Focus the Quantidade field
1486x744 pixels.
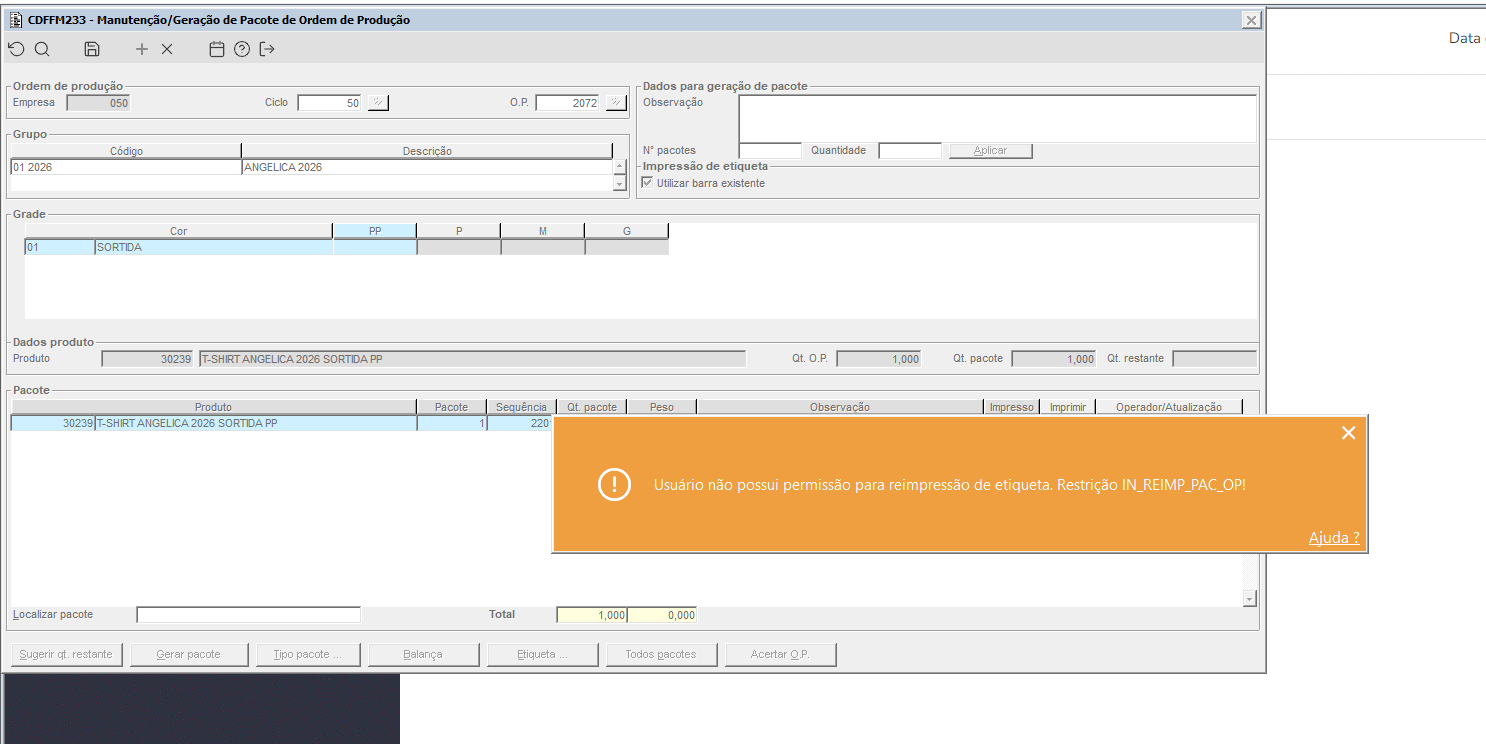[x=910, y=150]
